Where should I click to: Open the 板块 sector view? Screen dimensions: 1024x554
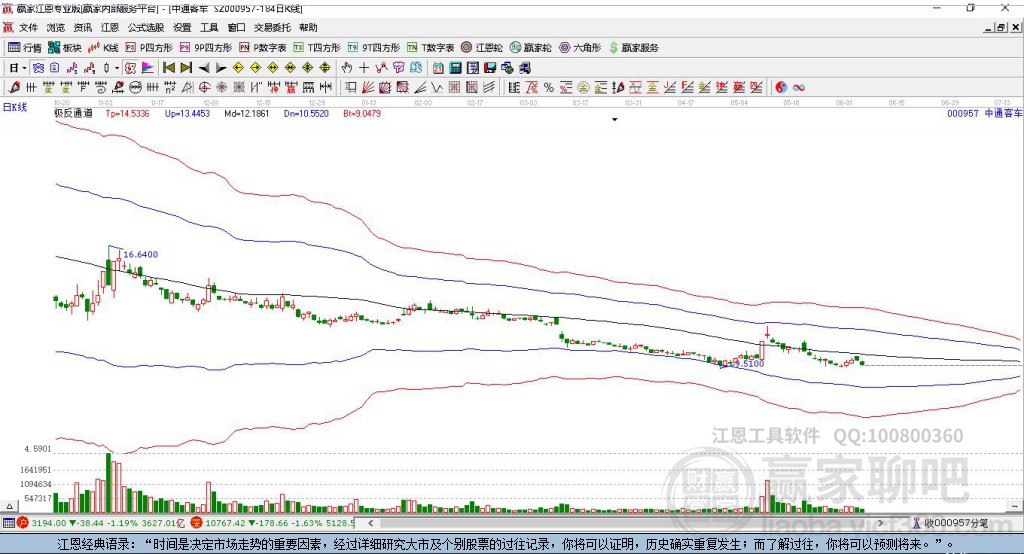point(65,48)
